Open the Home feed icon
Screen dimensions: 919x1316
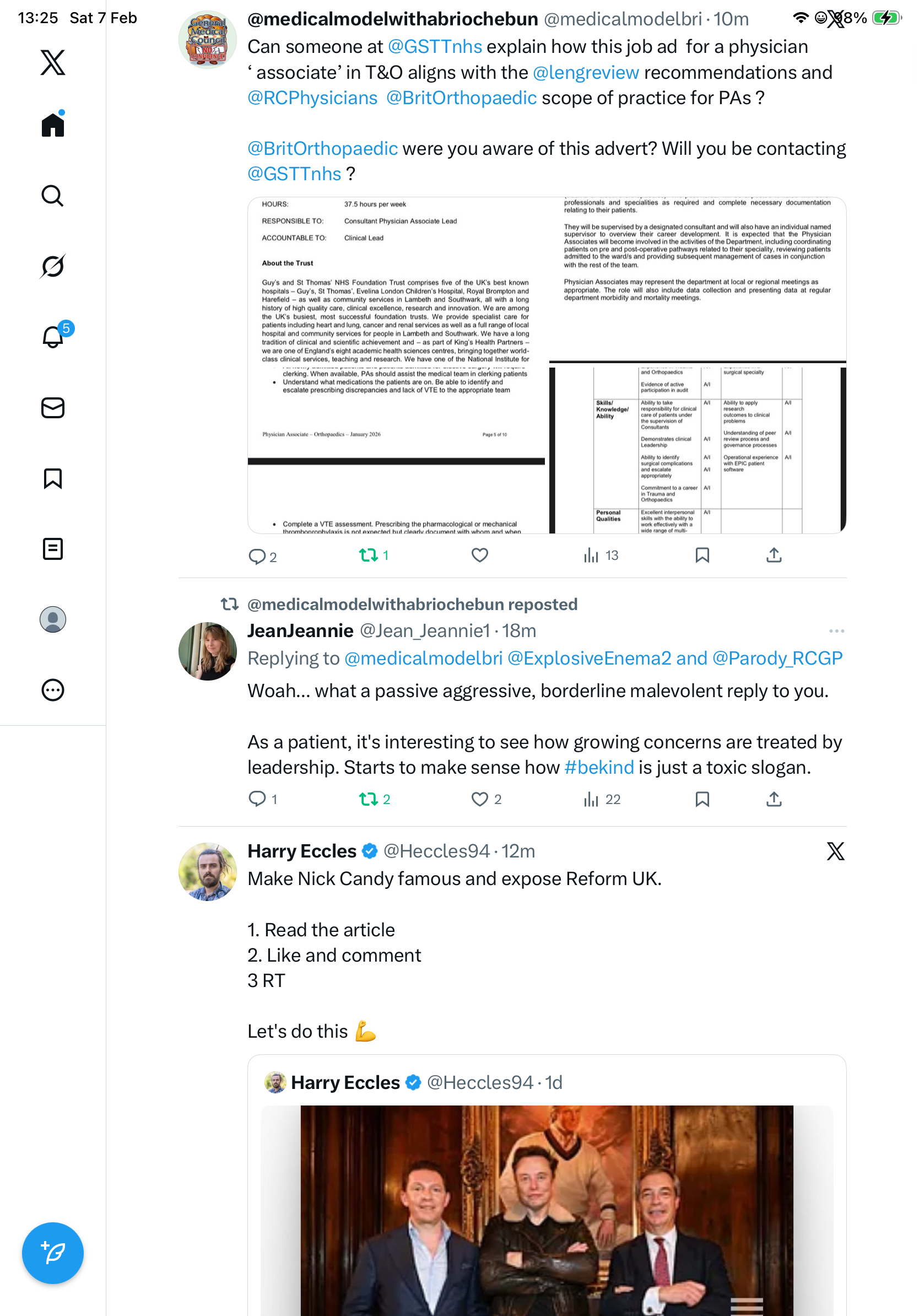53,125
